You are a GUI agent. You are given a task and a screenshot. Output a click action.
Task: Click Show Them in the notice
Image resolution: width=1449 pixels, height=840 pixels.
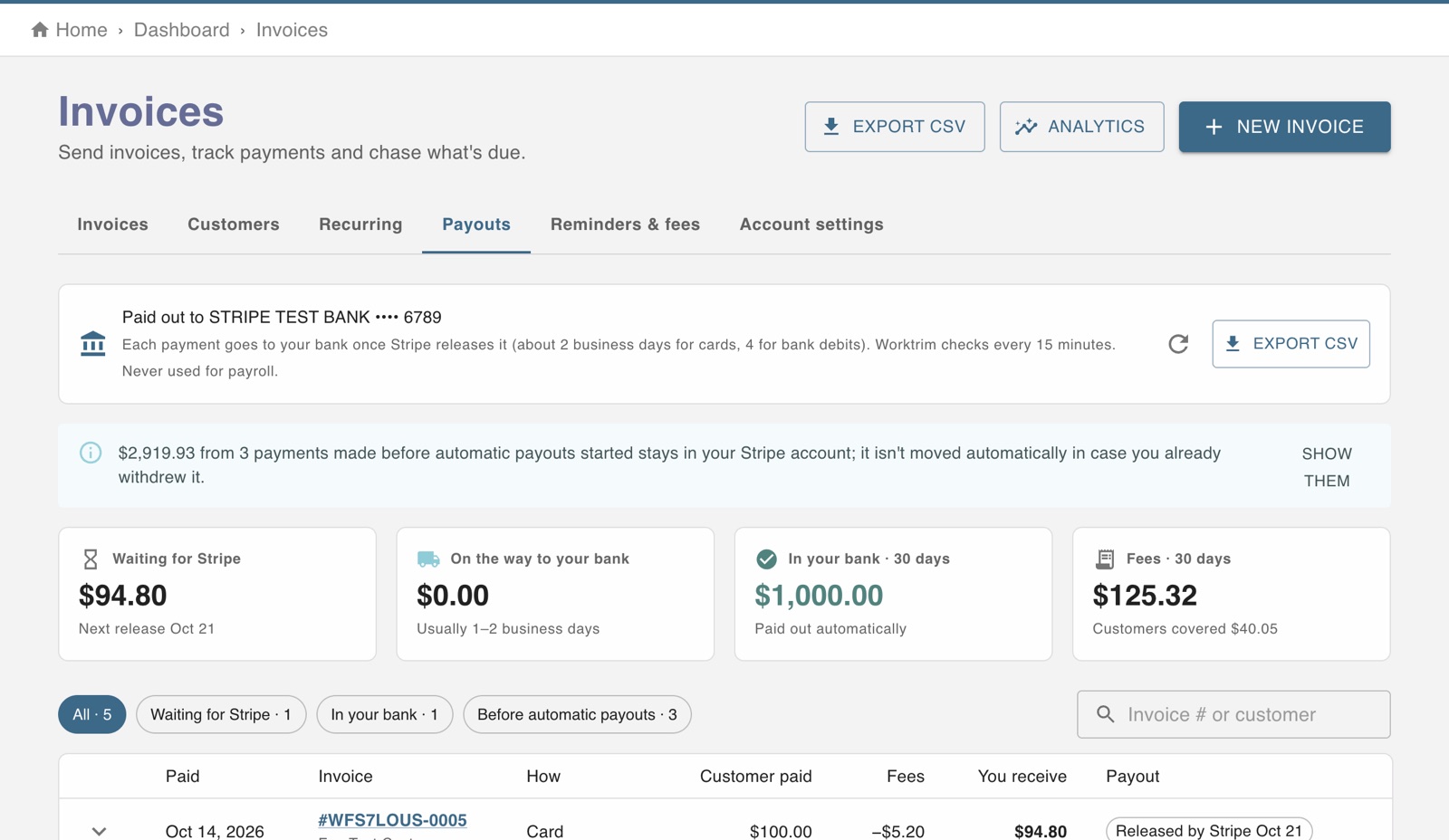tap(1327, 467)
